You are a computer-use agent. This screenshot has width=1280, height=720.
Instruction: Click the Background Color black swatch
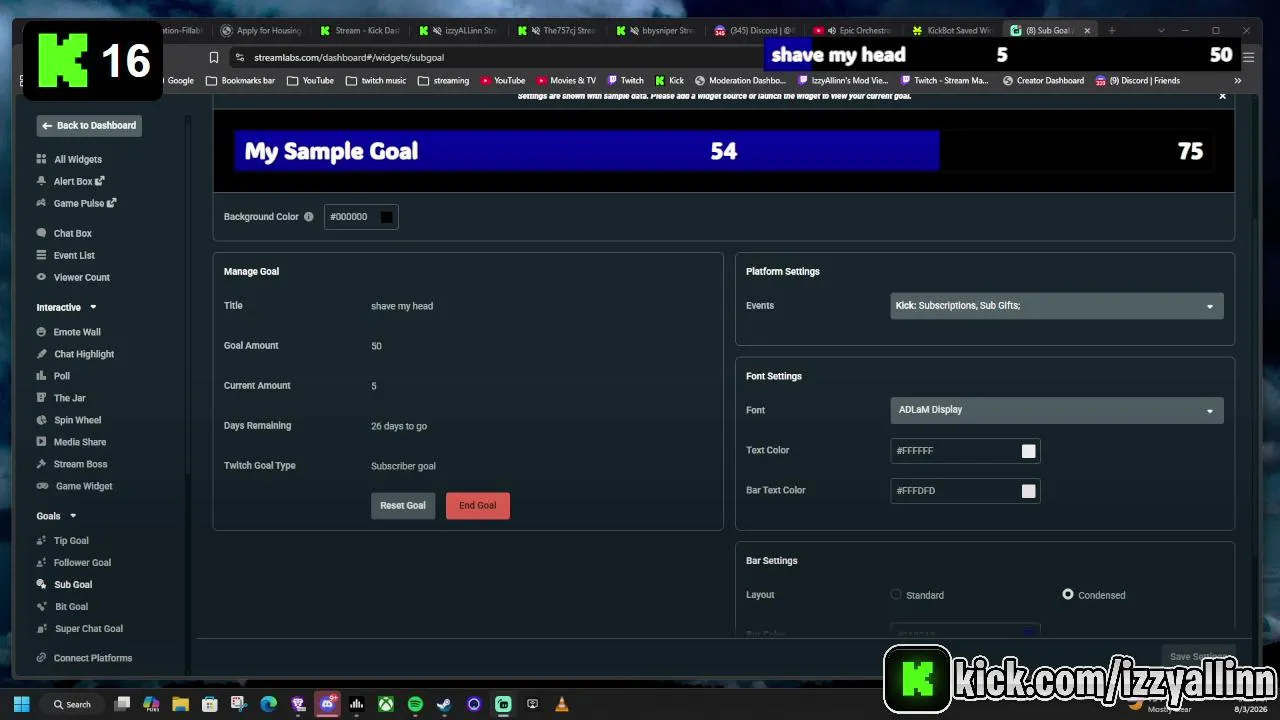(x=387, y=217)
